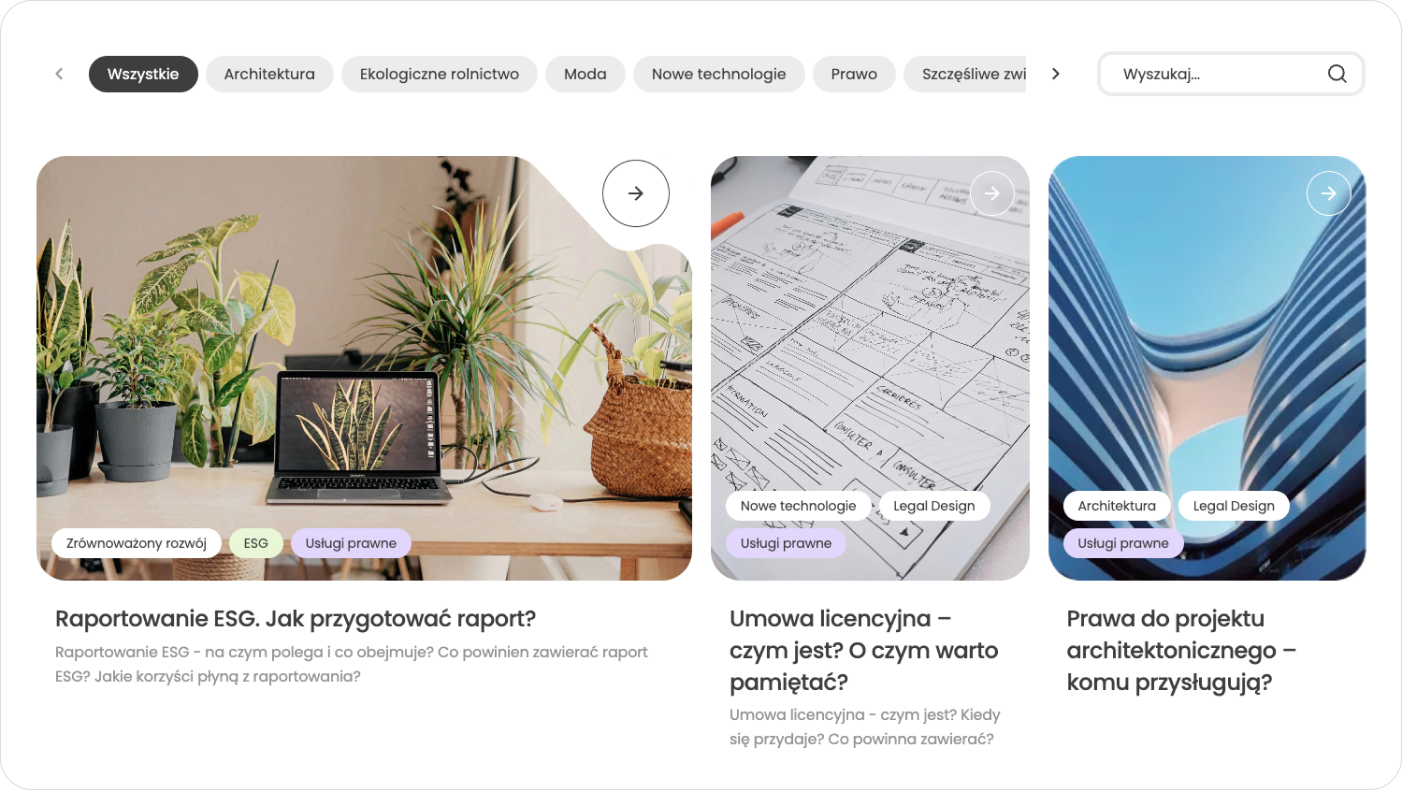Show more categories with the right chevron
Viewport: 1402px width, 790px height.
pos(1055,74)
